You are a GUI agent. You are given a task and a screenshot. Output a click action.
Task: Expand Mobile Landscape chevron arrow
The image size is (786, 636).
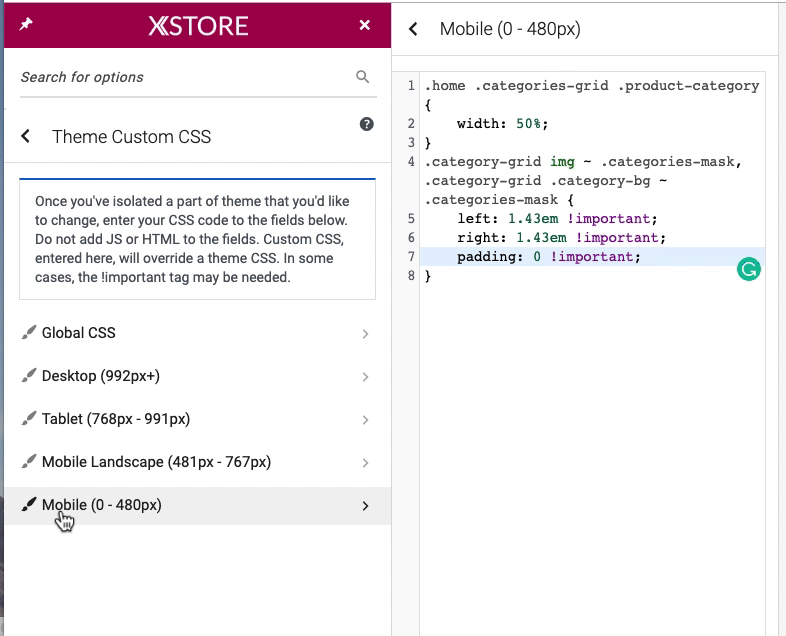365,463
